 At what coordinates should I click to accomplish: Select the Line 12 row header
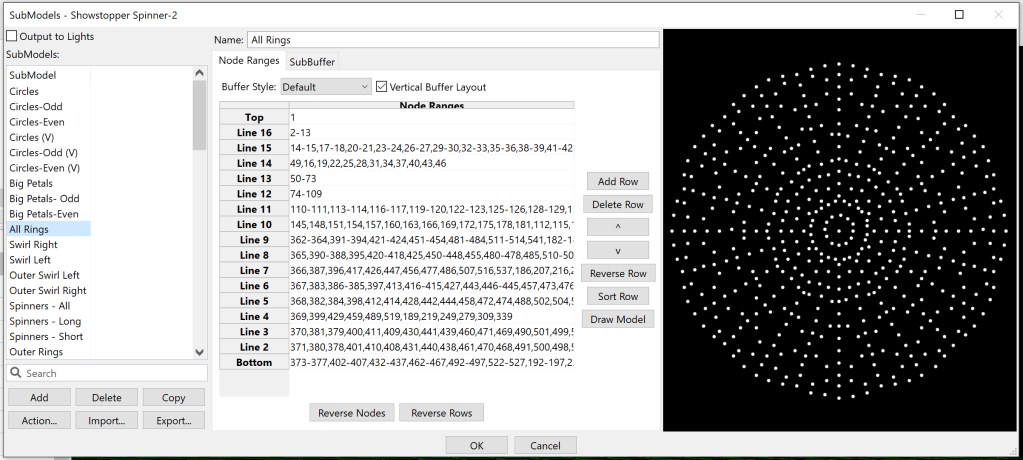point(254,194)
